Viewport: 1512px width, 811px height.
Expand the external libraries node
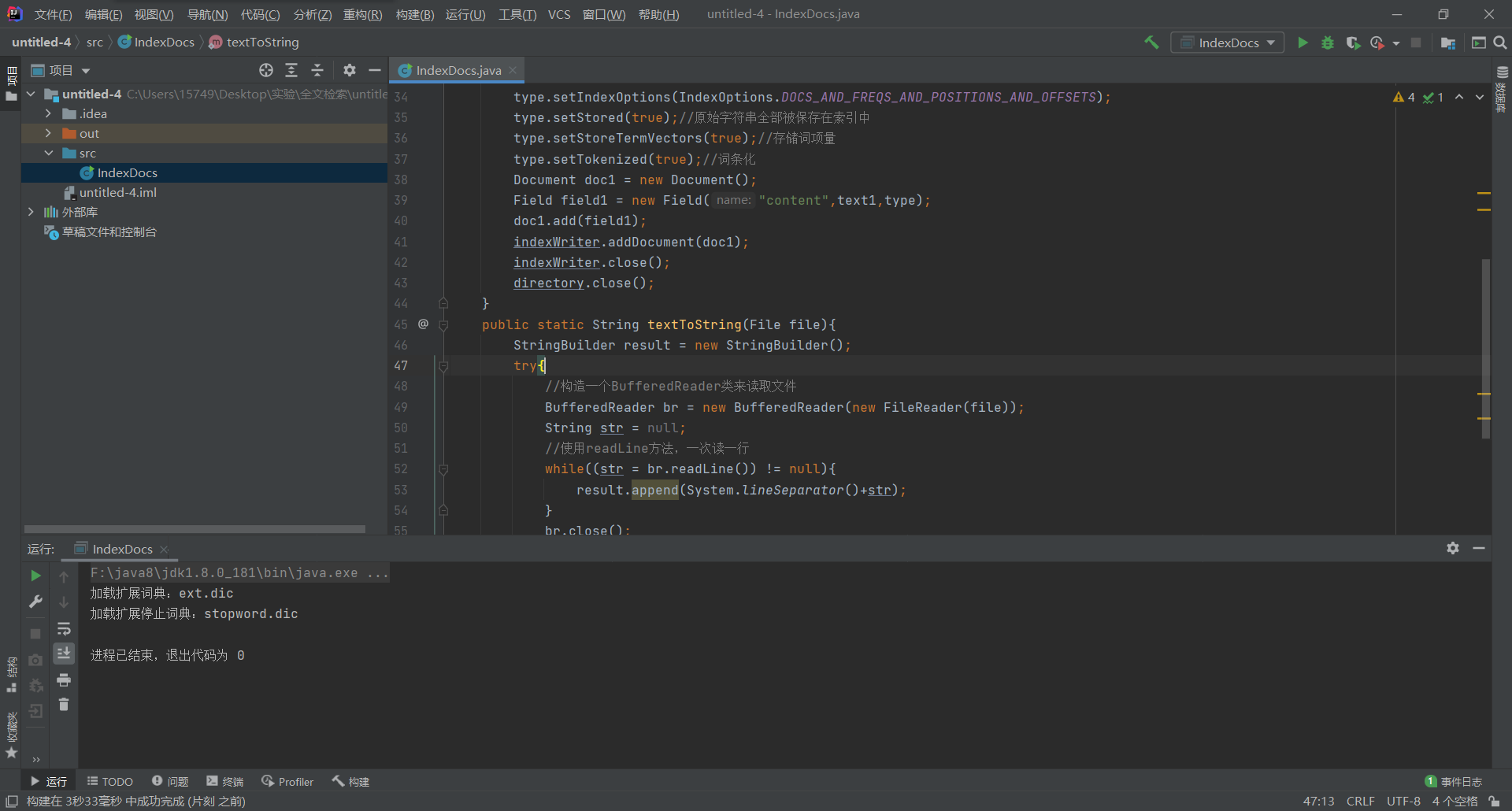click(31, 212)
